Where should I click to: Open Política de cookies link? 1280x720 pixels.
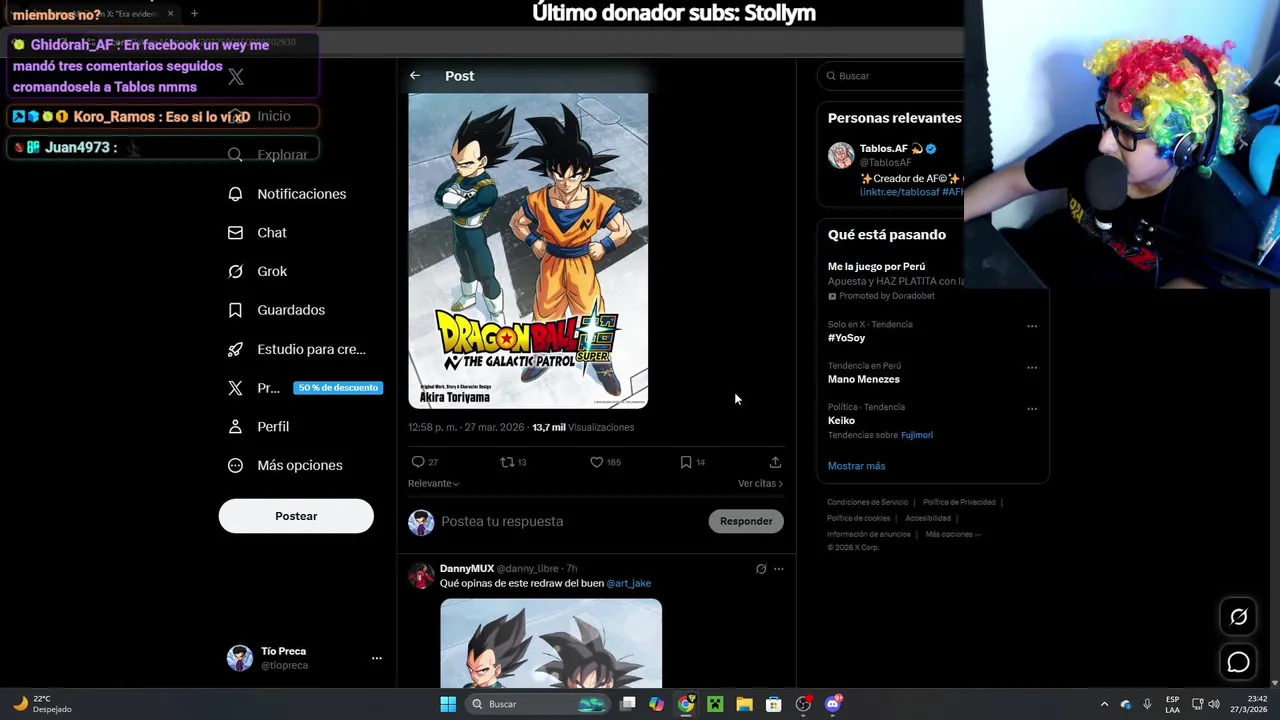coord(858,518)
